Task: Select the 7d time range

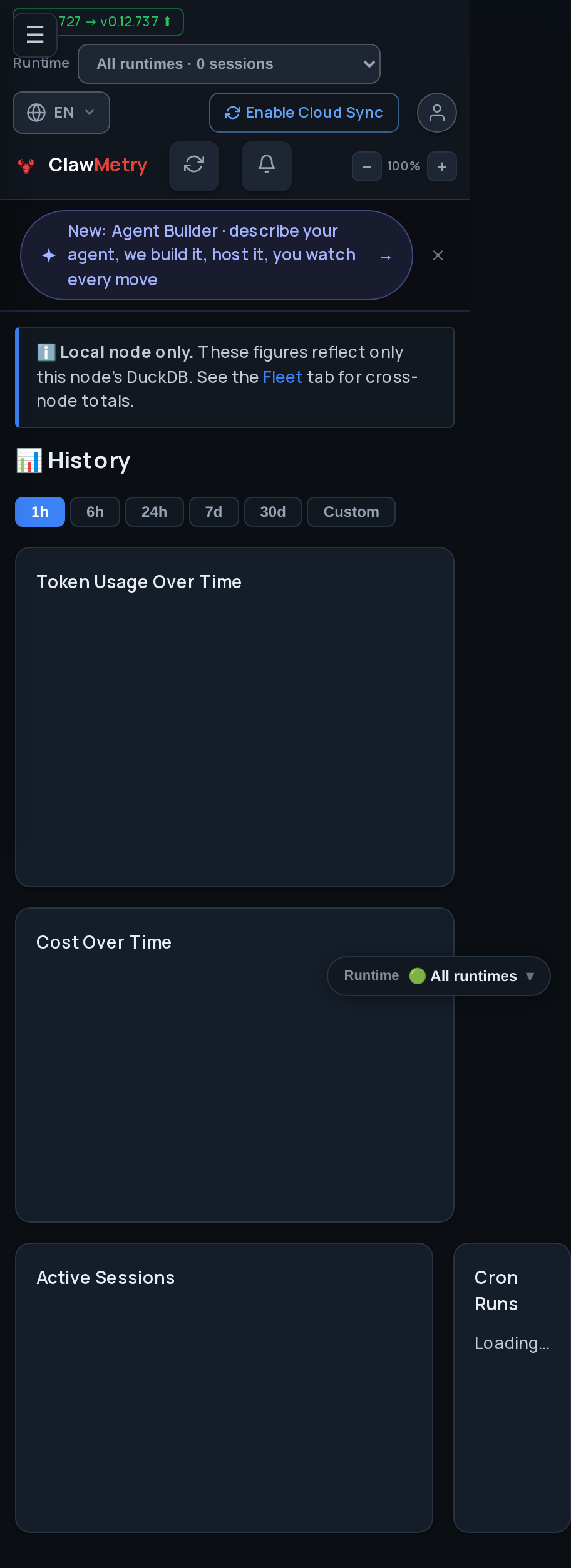Action: tap(214, 512)
